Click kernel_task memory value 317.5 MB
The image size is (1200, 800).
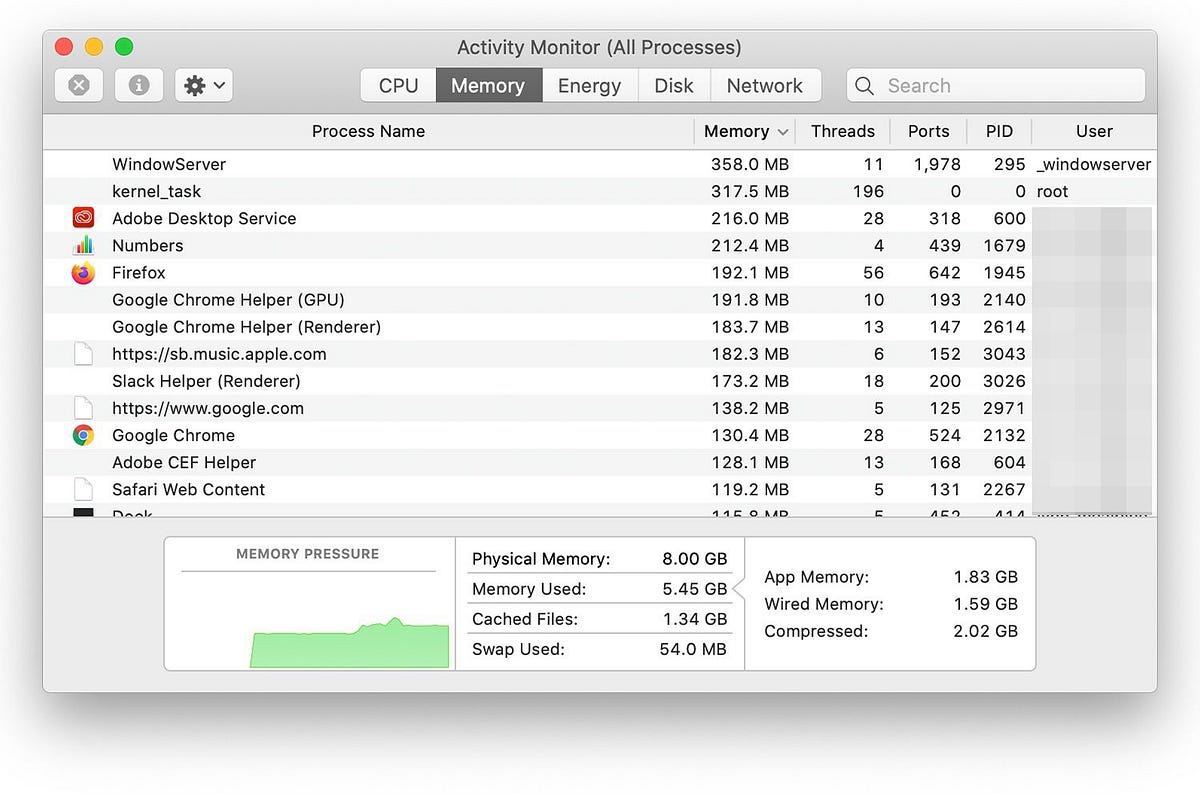[750, 191]
